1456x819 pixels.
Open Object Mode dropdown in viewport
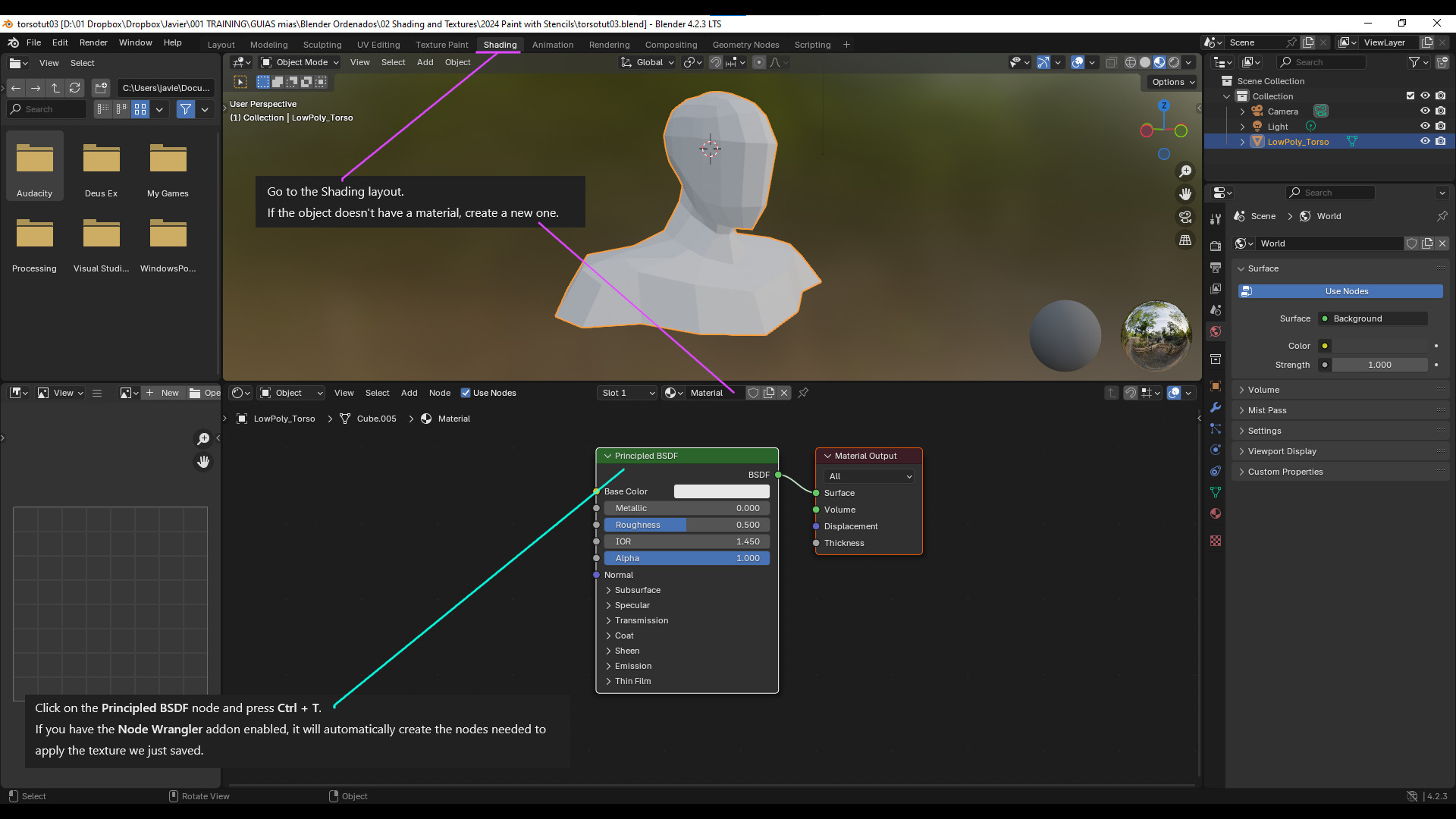pyautogui.click(x=300, y=62)
